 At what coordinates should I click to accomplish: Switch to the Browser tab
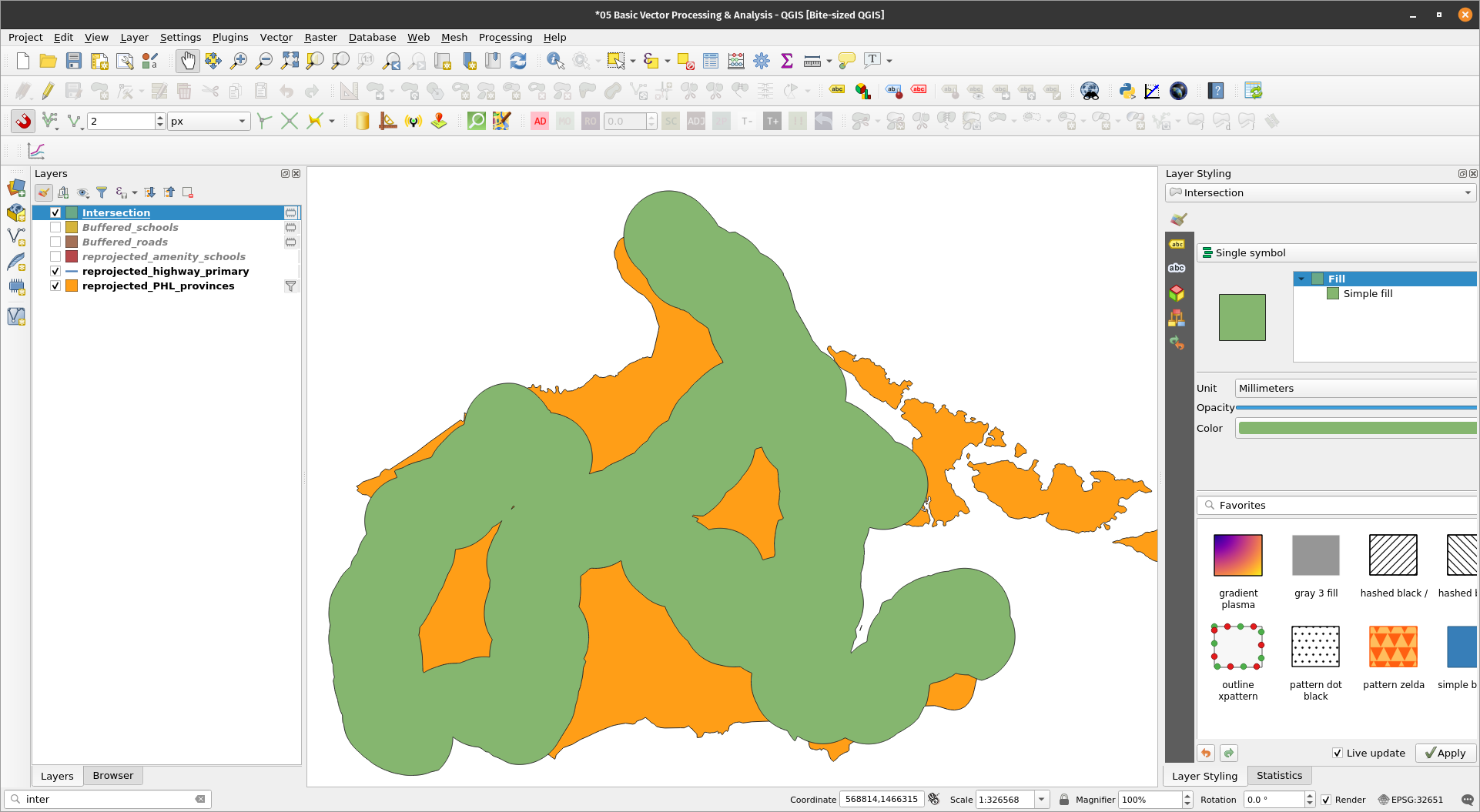pyautogui.click(x=112, y=775)
